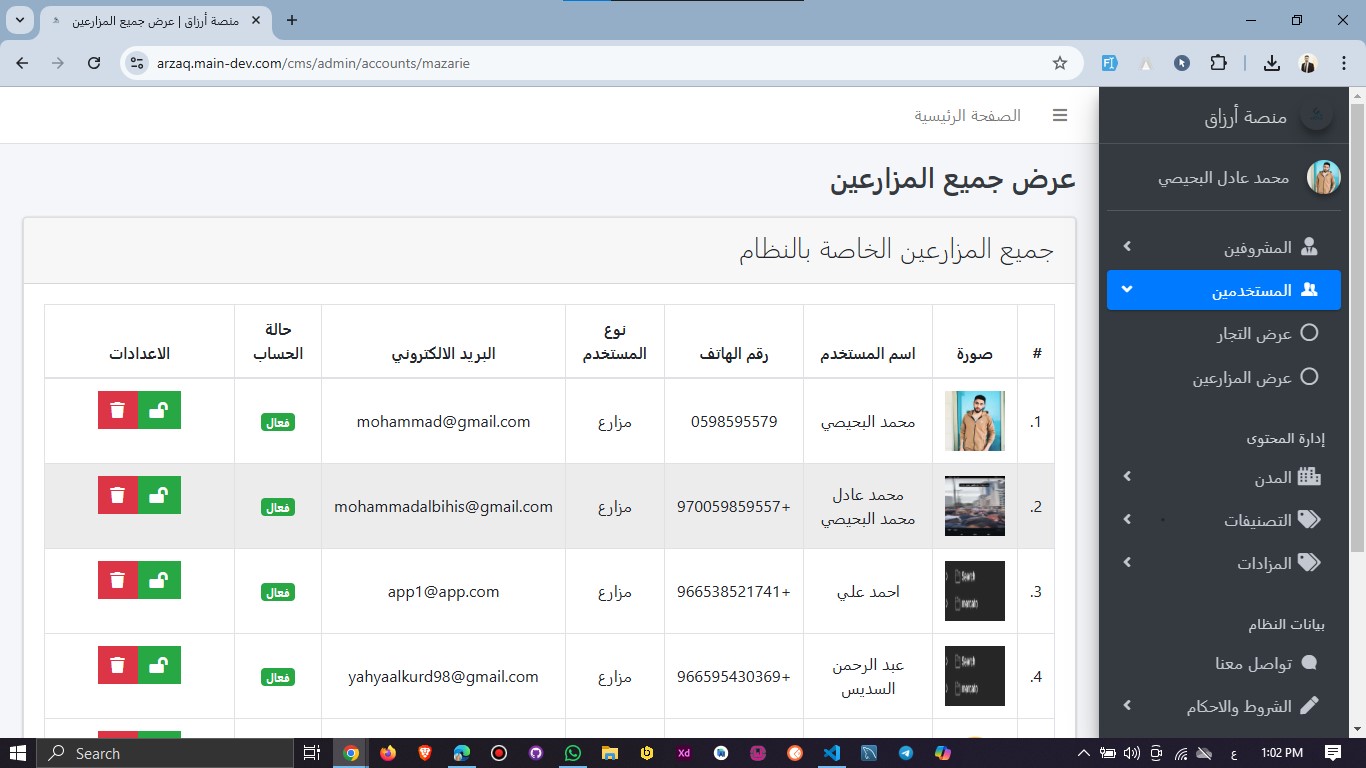1366x768 pixels.
Task: Bookmark this page with the star icon
Action: pos(1060,63)
